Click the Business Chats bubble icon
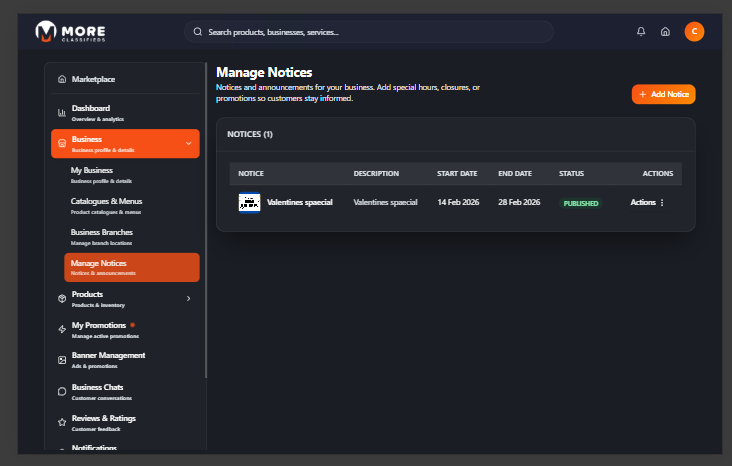This screenshot has width=732, height=466. pyautogui.click(x=62, y=391)
